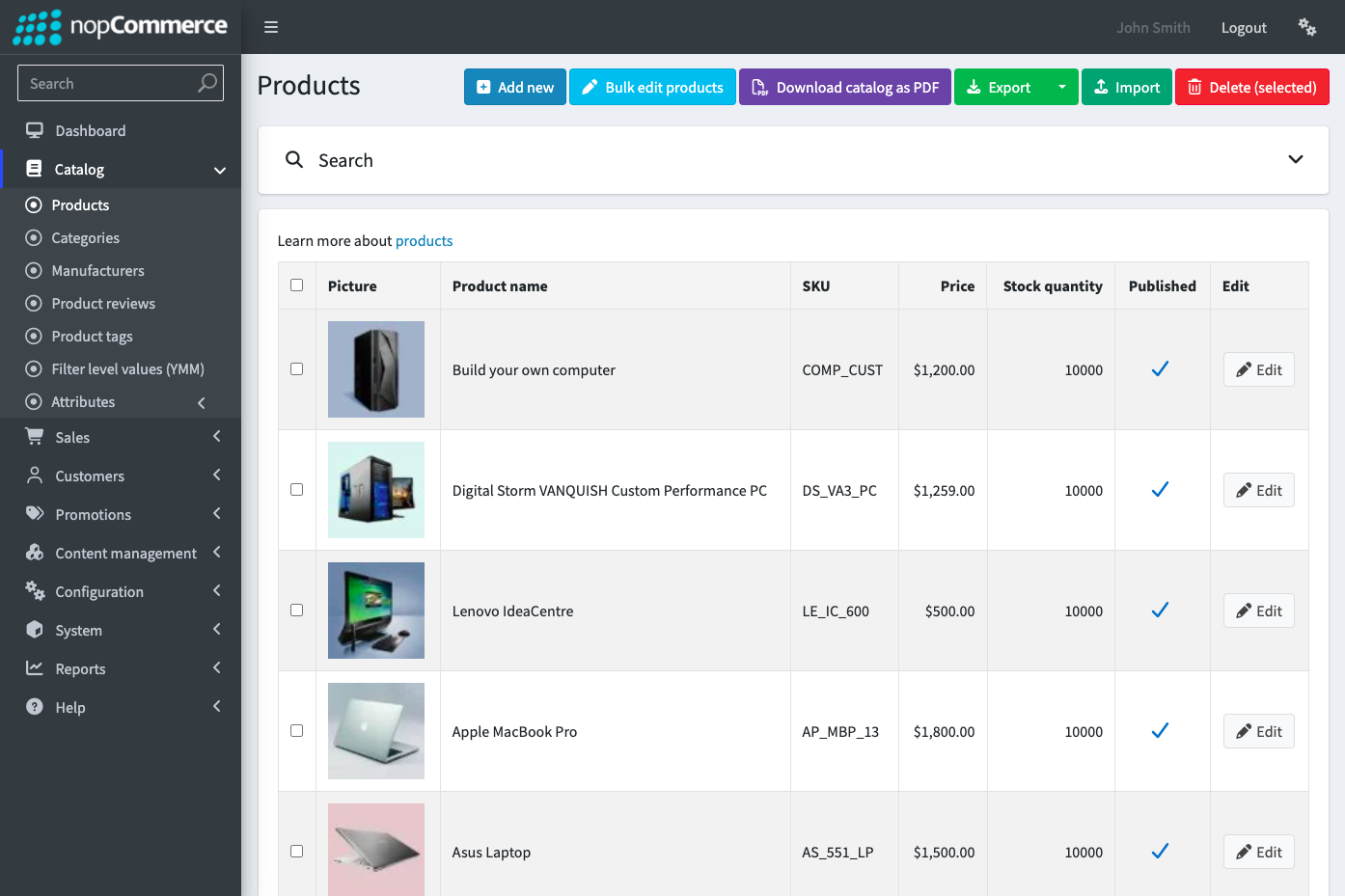Click published checkmark for Digital Storm VANQUISH

pos(1161,490)
